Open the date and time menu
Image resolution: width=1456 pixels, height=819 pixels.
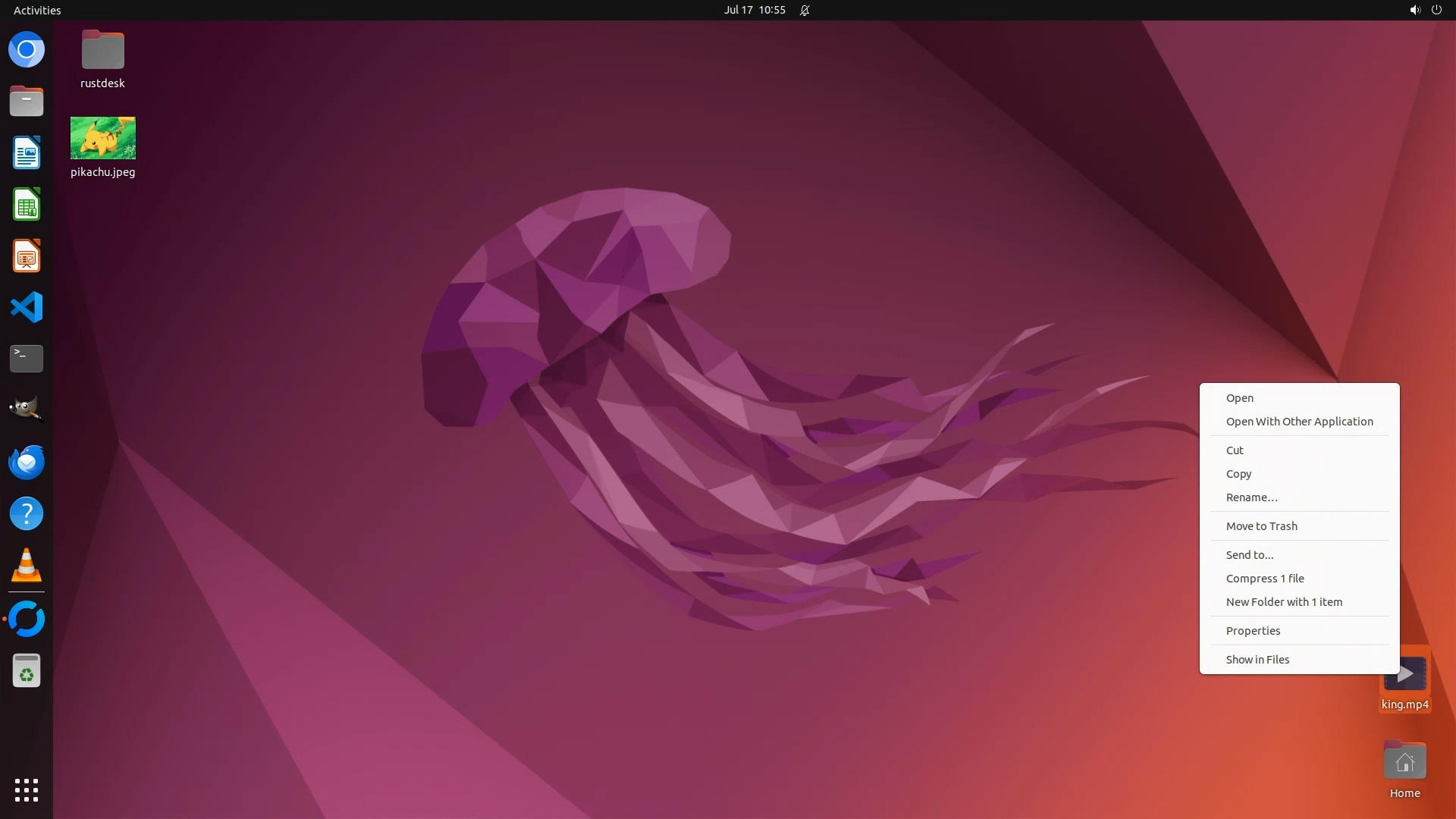(754, 10)
